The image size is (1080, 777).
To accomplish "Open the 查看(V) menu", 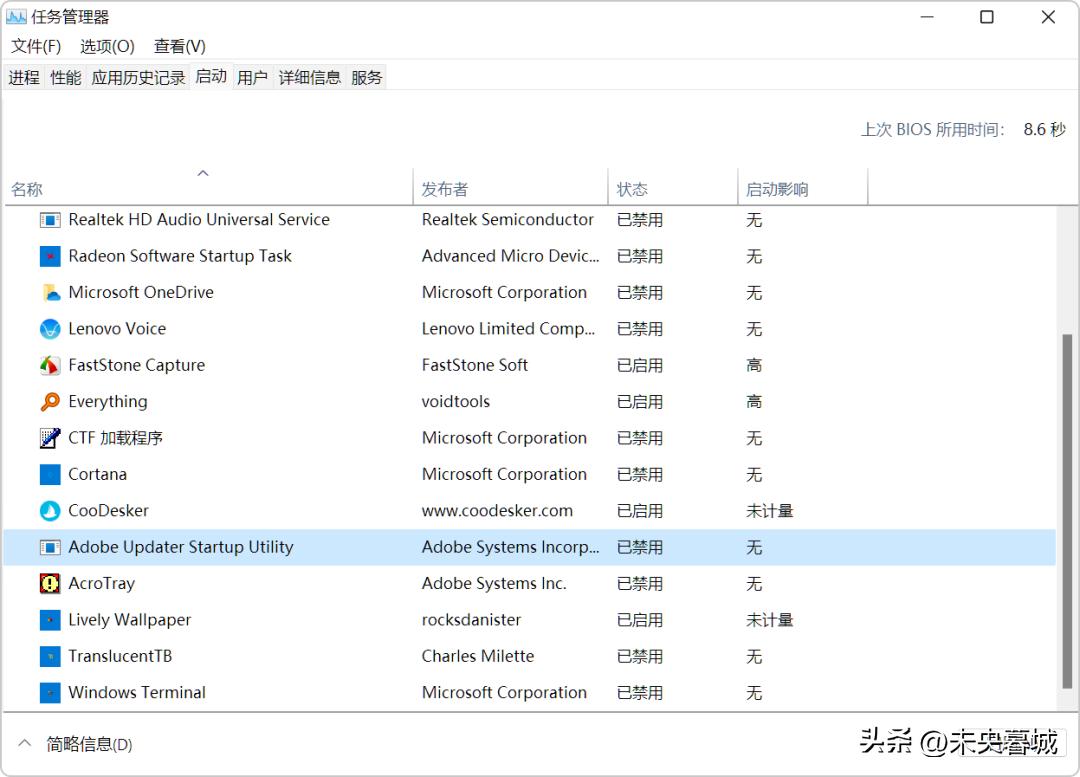I will (x=179, y=45).
